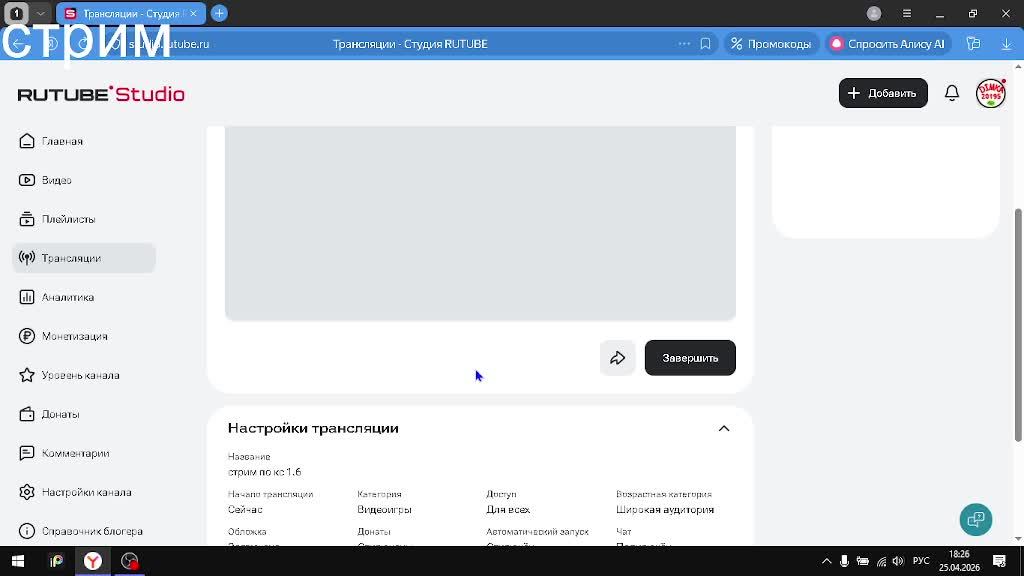Switch the РУС input language
Image resolution: width=1024 pixels, height=576 pixels.
click(x=921, y=561)
